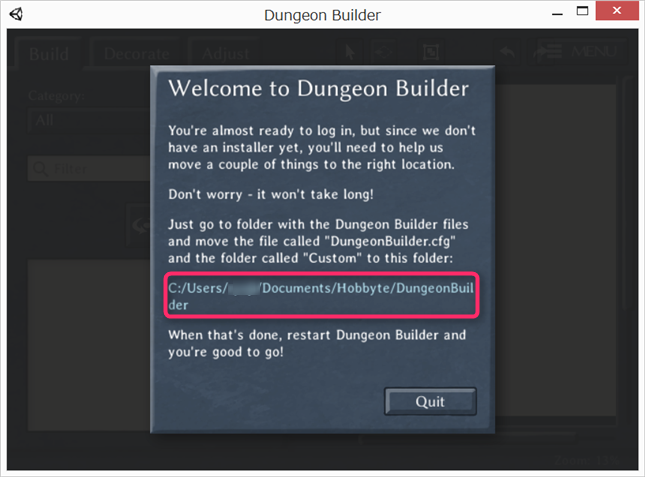Minimize the Dungeon Builder window
This screenshot has height=477, width=645.
click(x=557, y=14)
